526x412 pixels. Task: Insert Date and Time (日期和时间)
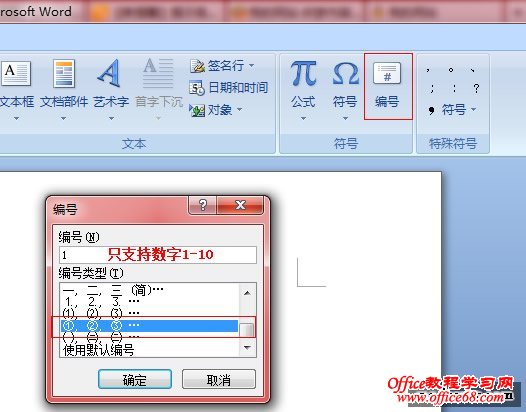coord(228,88)
